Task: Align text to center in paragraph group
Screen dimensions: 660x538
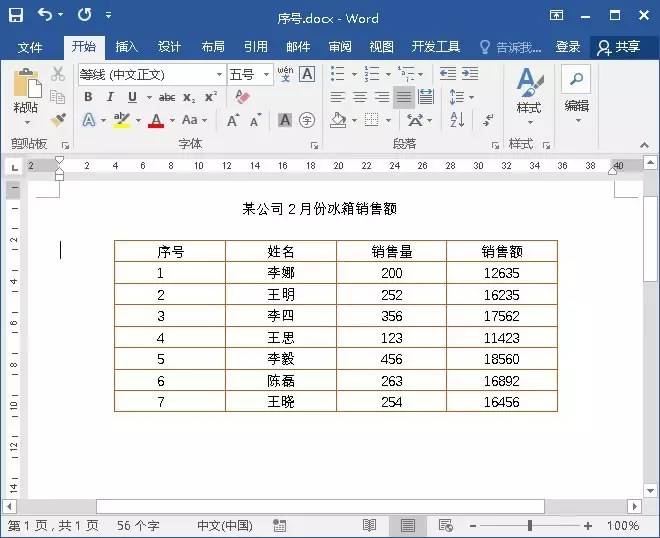Action: click(x=359, y=97)
